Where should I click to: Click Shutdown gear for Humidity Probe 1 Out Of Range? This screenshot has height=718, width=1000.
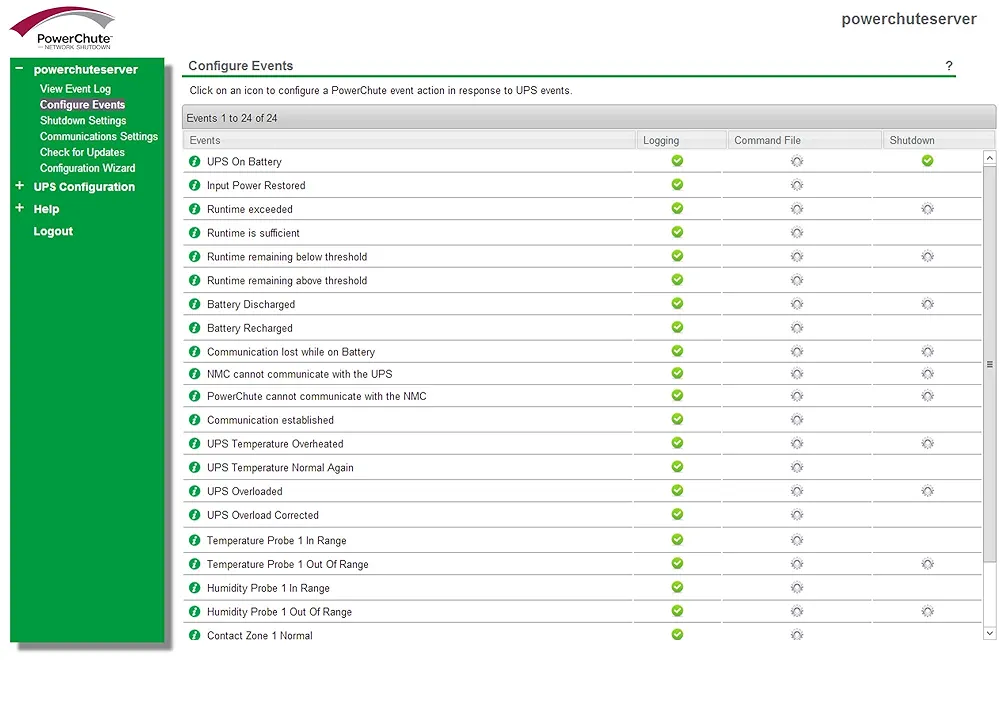click(x=927, y=611)
